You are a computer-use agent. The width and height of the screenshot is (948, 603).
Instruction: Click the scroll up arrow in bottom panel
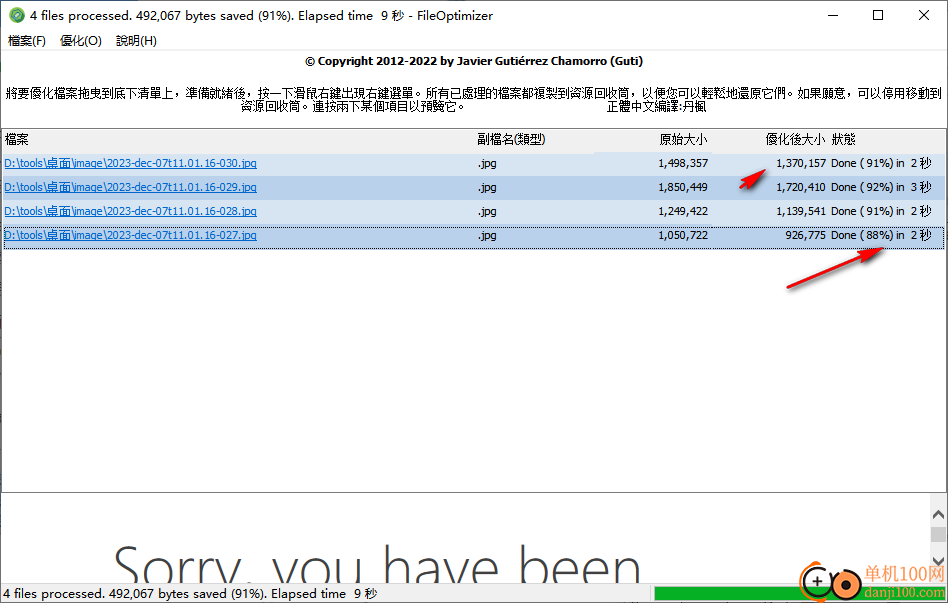(x=938, y=515)
